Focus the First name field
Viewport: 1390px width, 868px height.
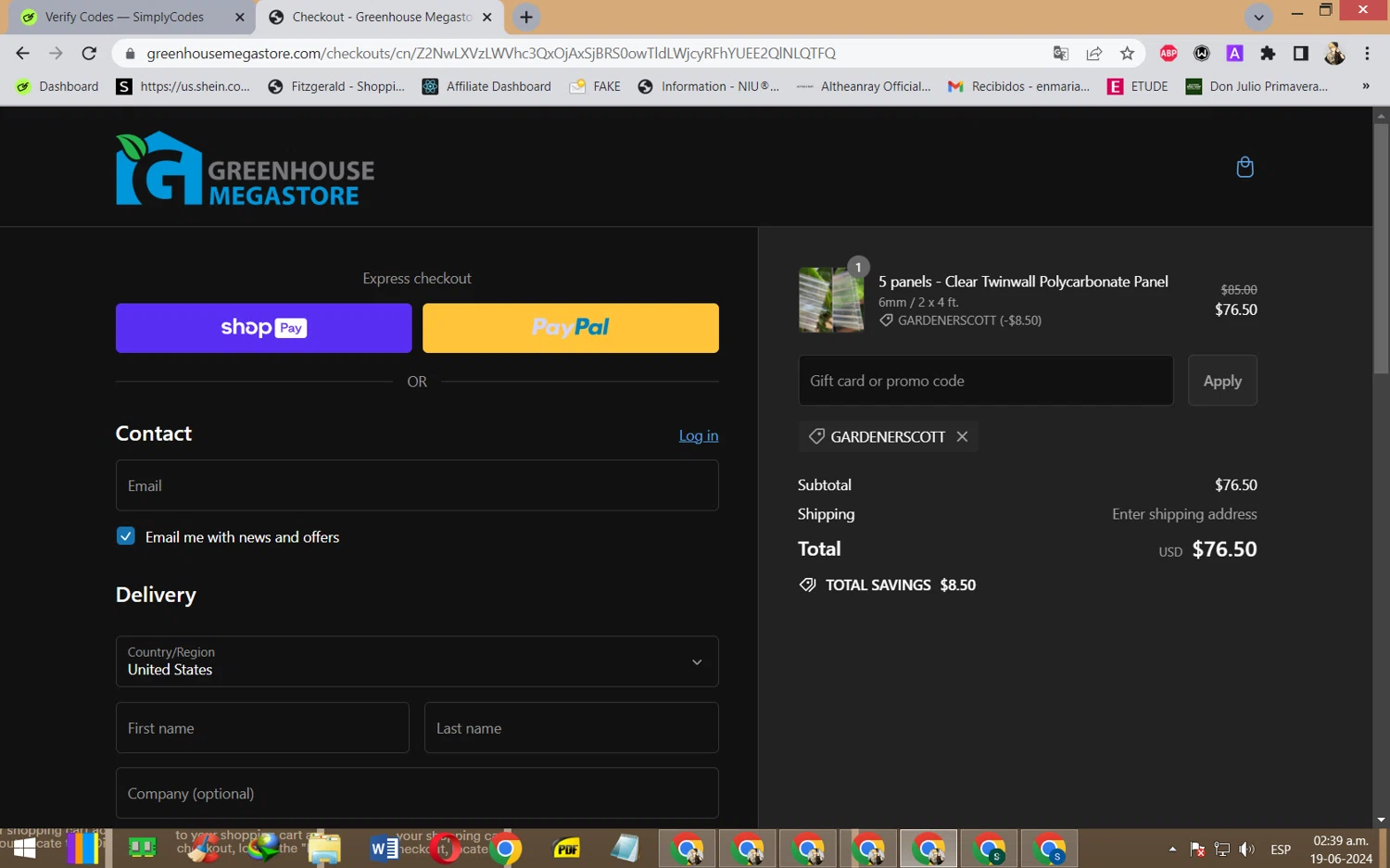[x=262, y=728]
